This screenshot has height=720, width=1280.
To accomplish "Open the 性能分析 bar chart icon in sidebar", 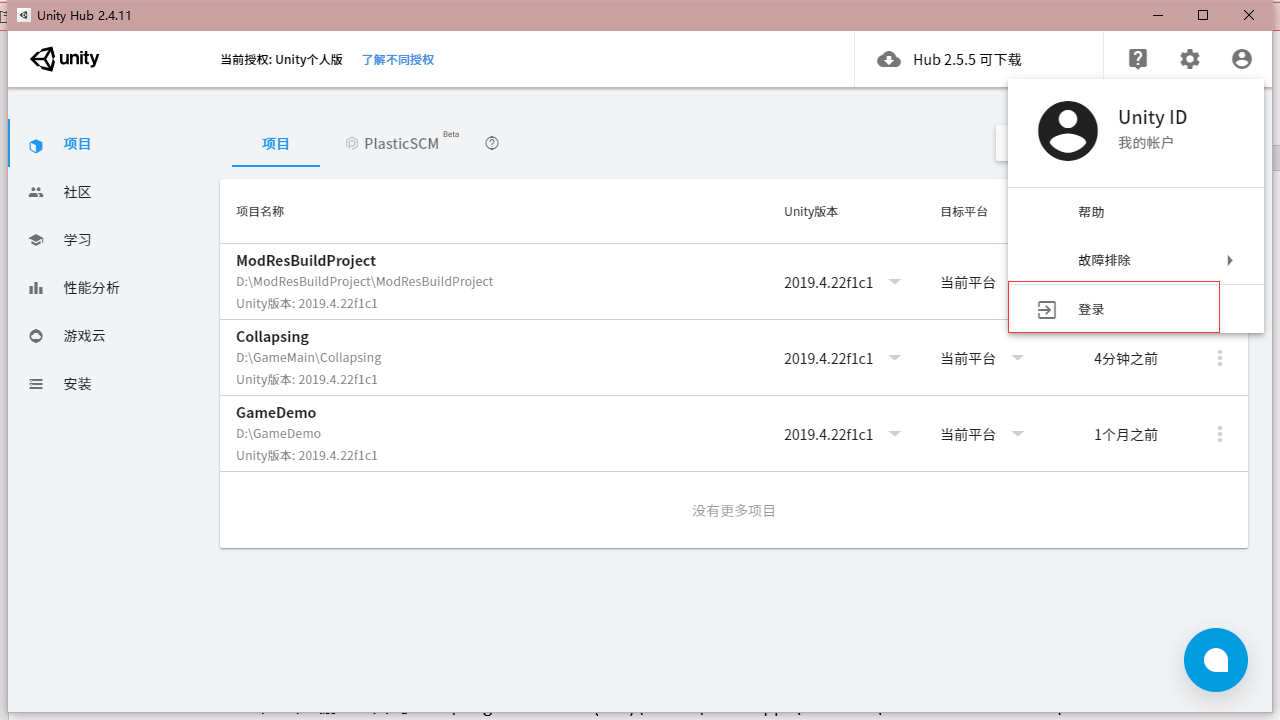I will click(x=36, y=288).
